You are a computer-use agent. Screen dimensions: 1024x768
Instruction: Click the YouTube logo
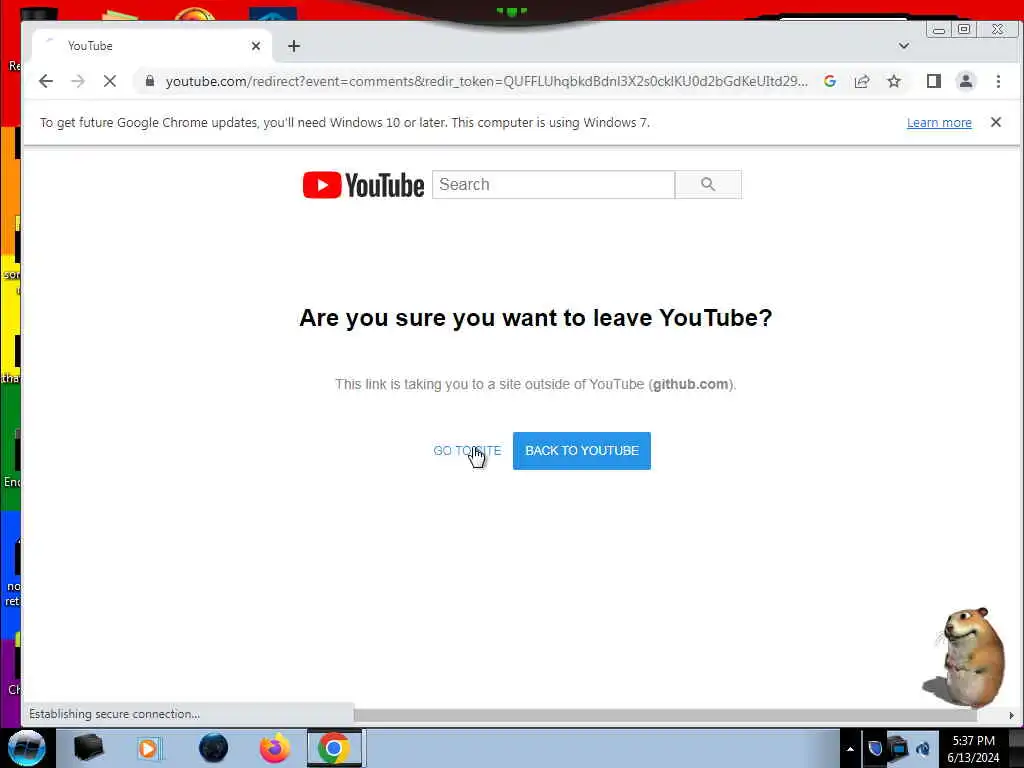pyautogui.click(x=363, y=185)
